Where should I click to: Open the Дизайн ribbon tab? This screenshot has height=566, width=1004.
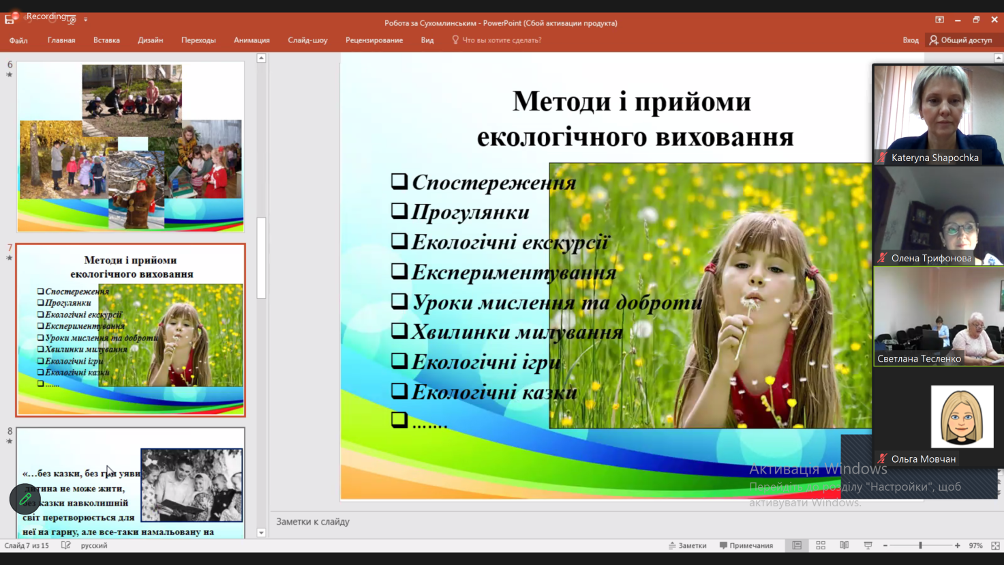click(x=150, y=40)
